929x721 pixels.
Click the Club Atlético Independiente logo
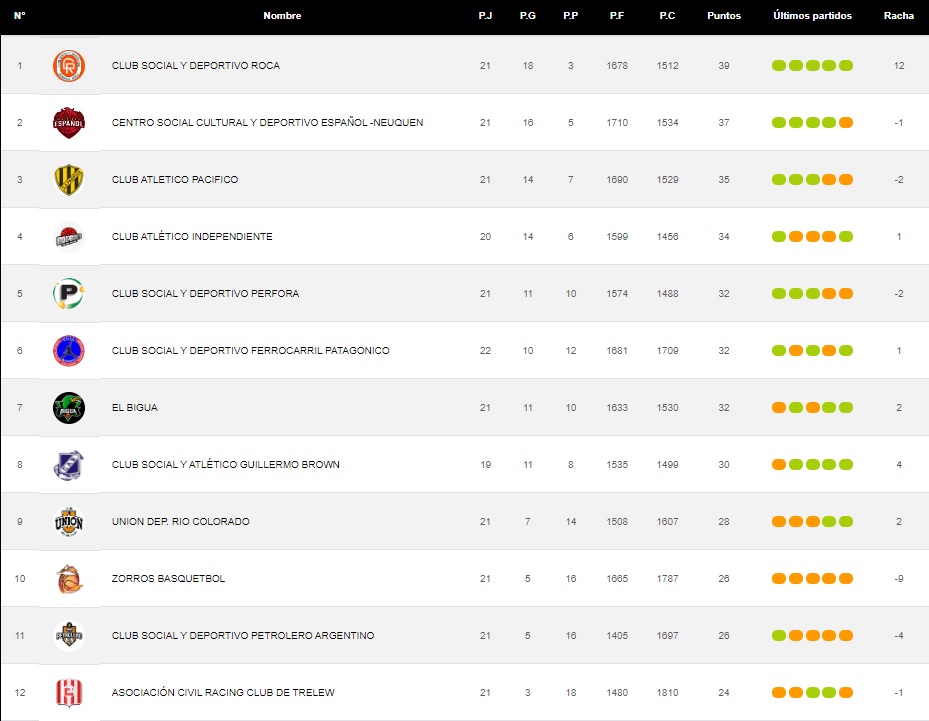(68, 237)
